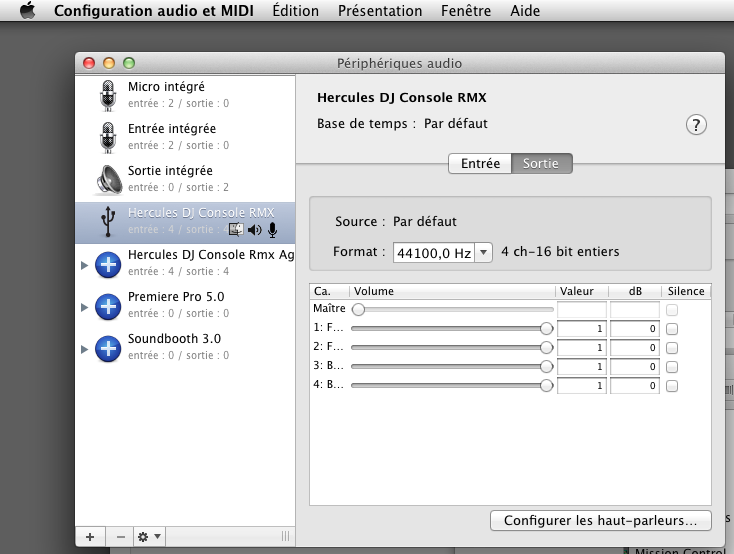This screenshot has width=734, height=554.
Task: Open the Présentation menu
Action: tap(380, 10)
